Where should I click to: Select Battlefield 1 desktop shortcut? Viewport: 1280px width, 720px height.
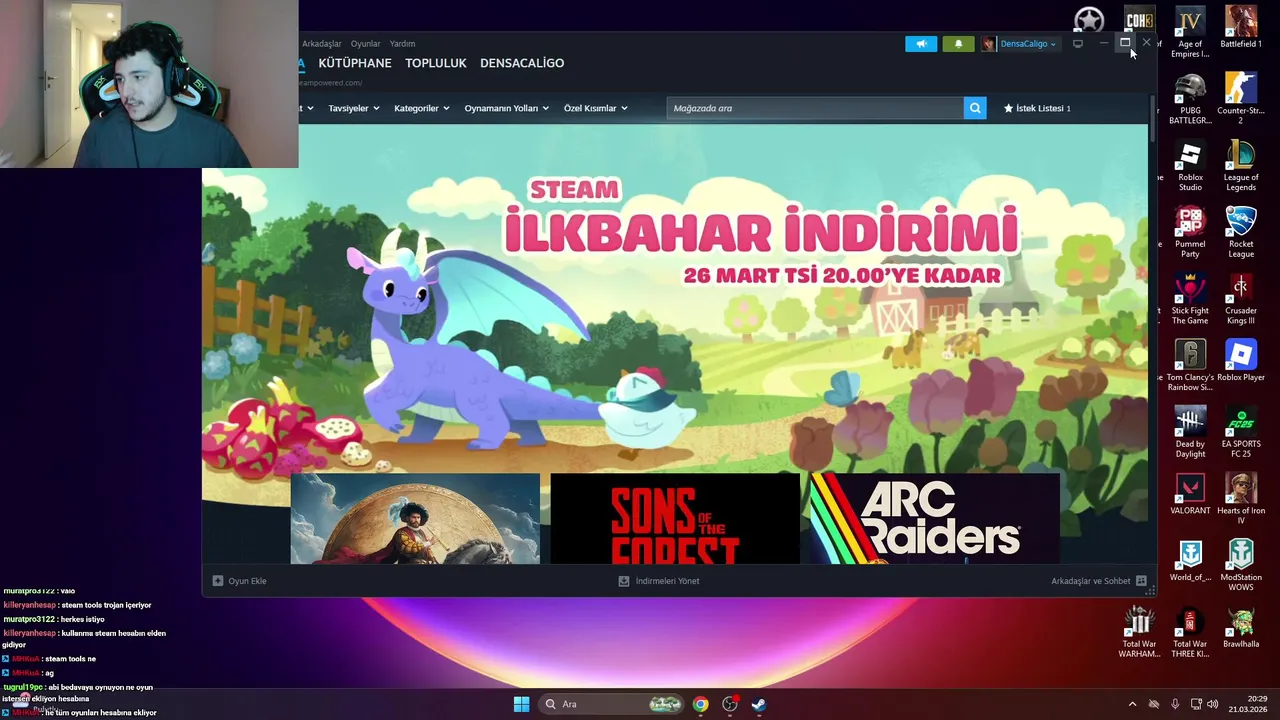click(x=1241, y=28)
